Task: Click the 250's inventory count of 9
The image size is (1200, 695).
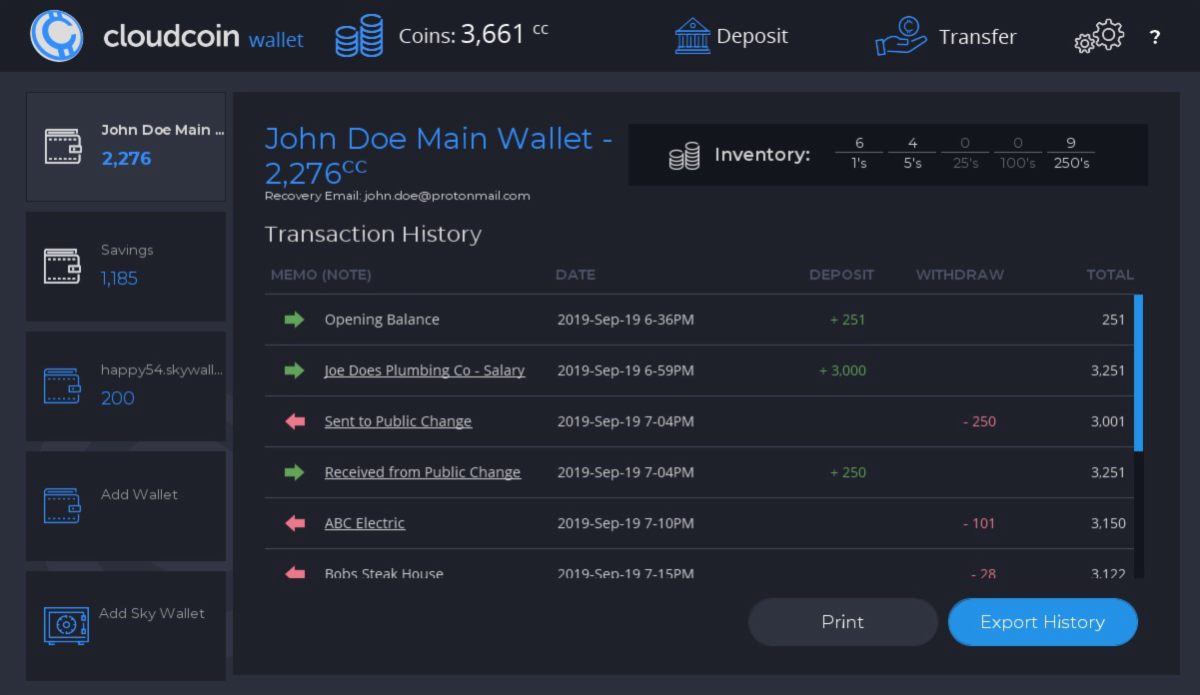Action: 1072,143
